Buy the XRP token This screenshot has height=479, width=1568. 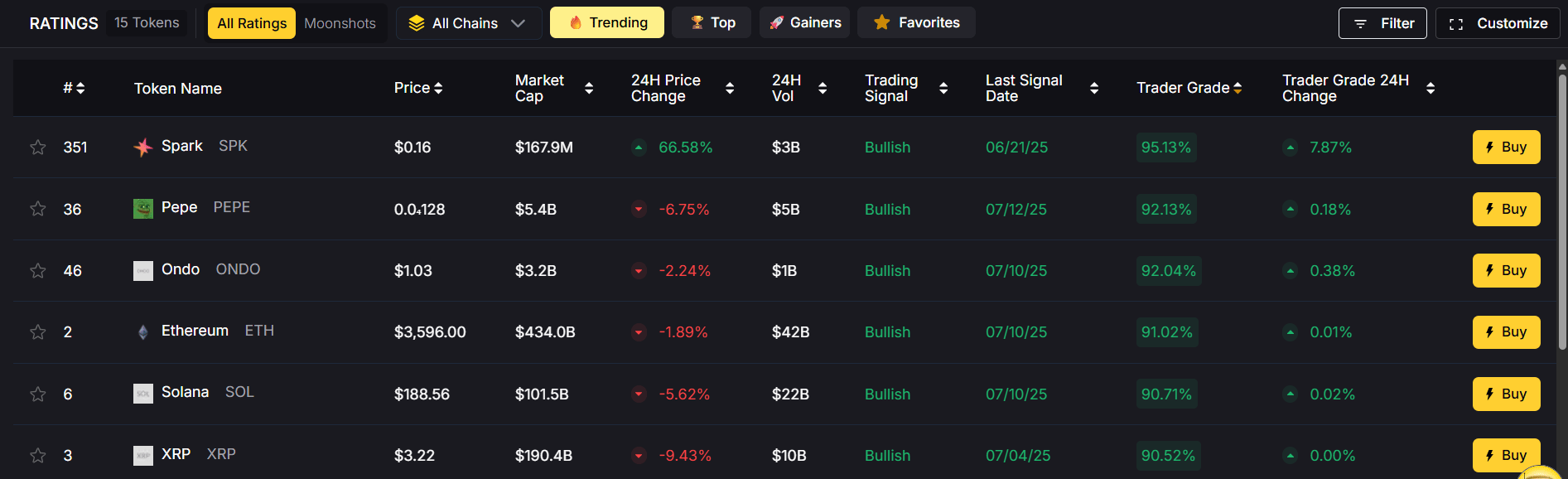click(x=1506, y=455)
